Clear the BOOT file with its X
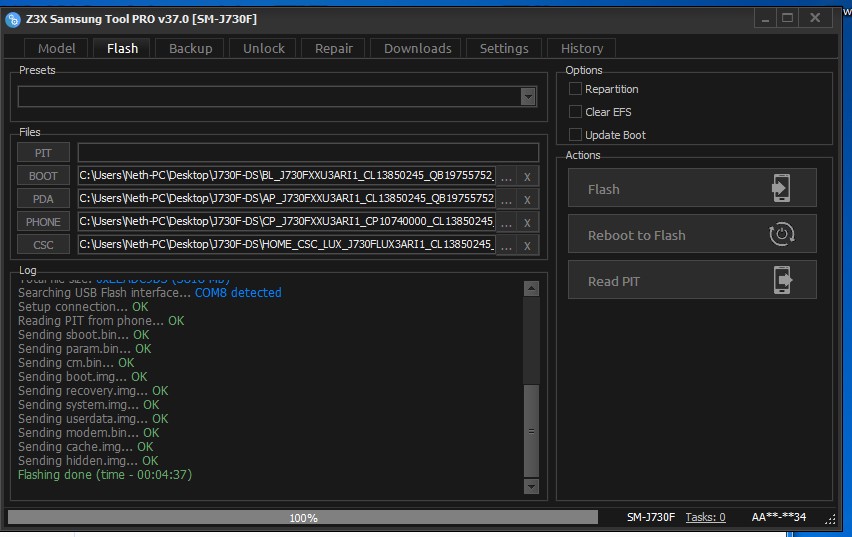852x537 pixels. 527,177
